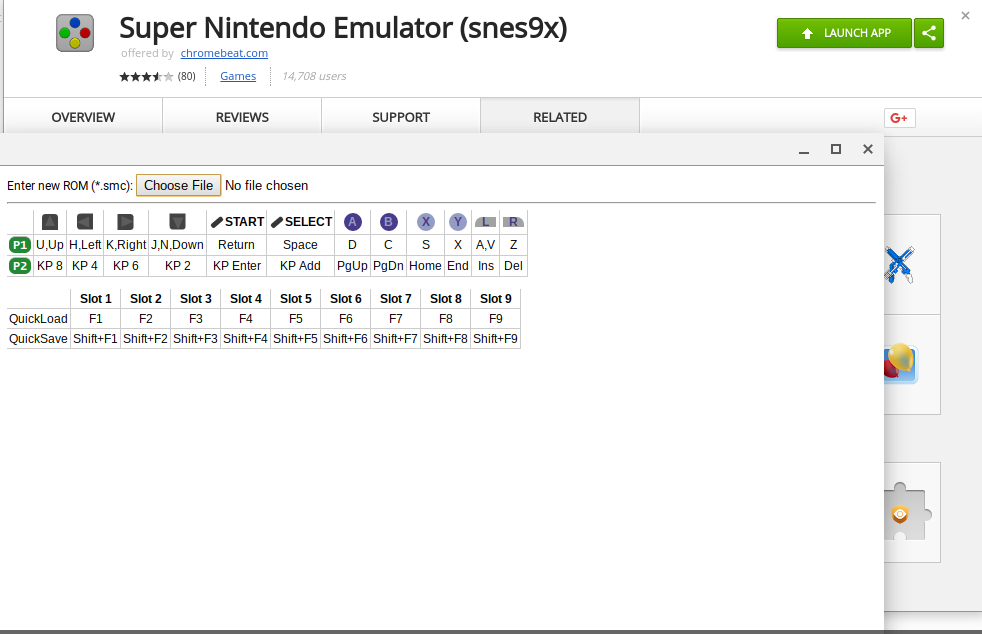Image resolution: width=982 pixels, height=634 pixels.
Task: Click the 'Slot 9' header cell
Action: point(496,299)
